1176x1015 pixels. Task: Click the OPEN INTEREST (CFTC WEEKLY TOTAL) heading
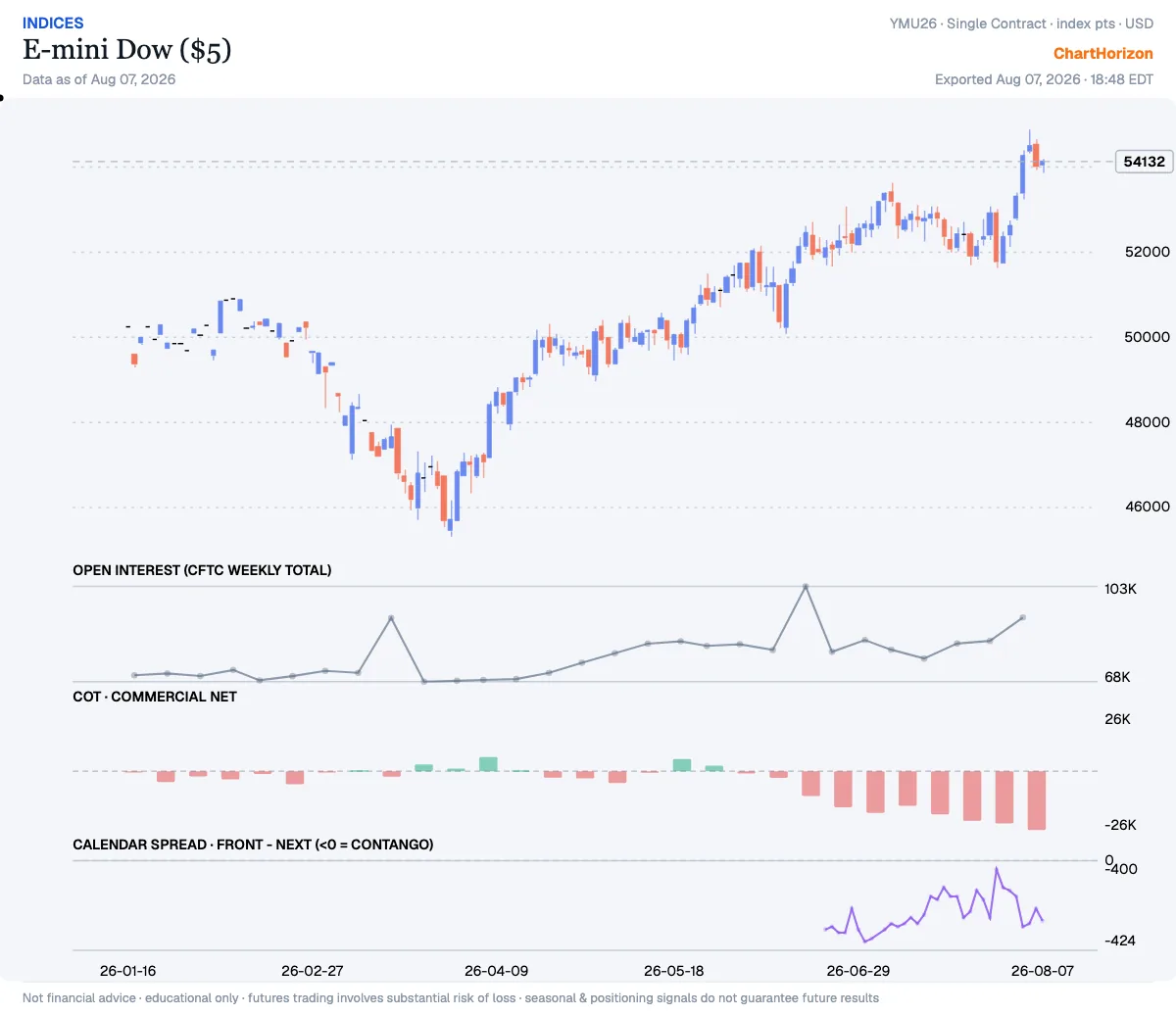point(202,570)
